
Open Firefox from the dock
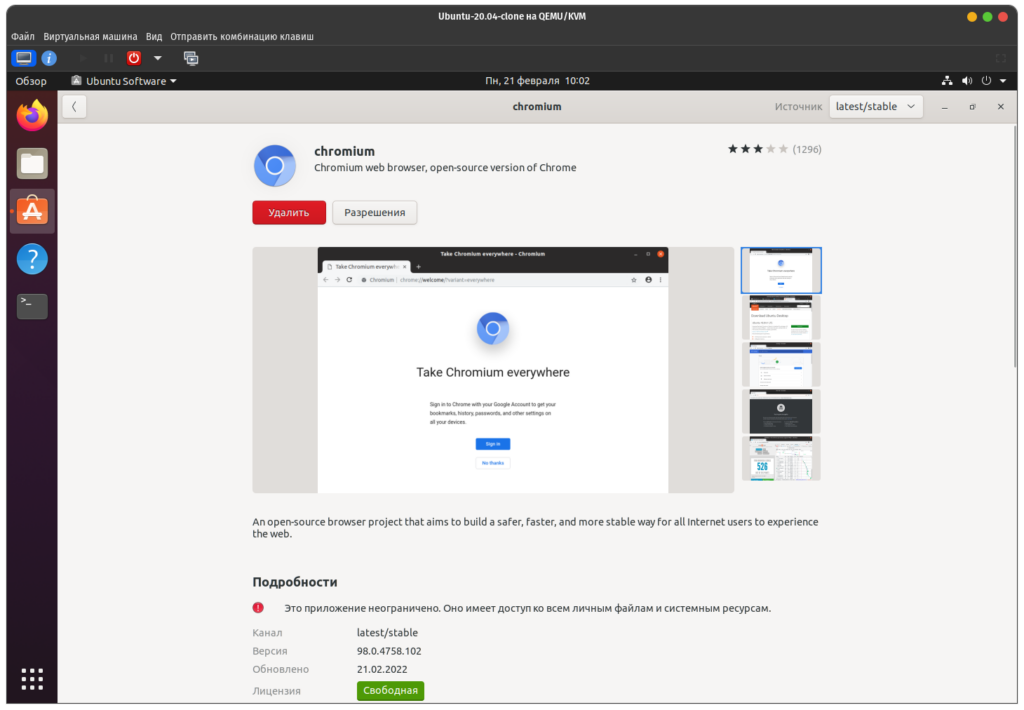[32, 116]
